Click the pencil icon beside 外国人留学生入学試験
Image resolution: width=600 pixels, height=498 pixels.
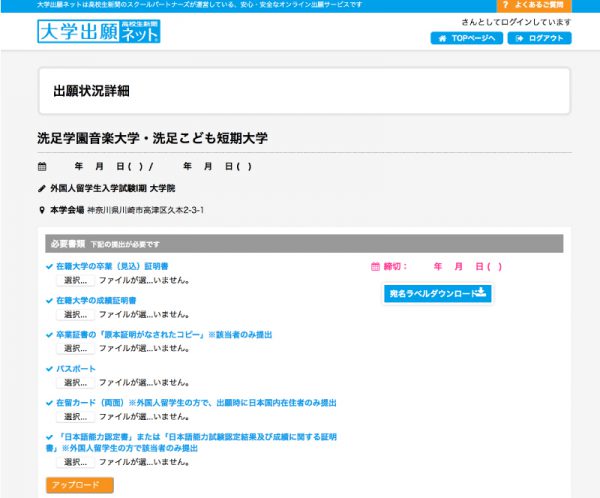click(42, 188)
